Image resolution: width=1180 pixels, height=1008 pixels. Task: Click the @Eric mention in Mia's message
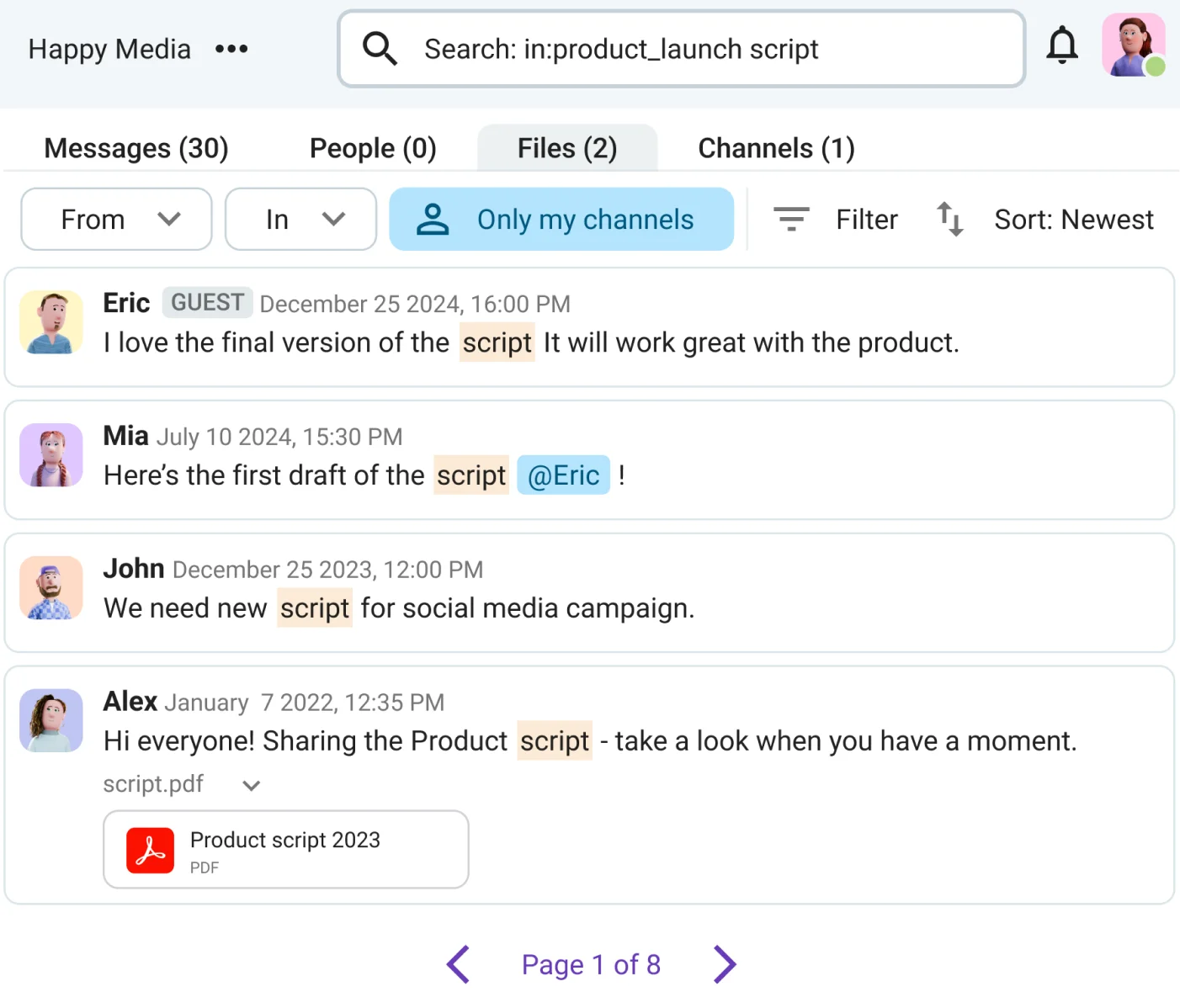tap(563, 475)
